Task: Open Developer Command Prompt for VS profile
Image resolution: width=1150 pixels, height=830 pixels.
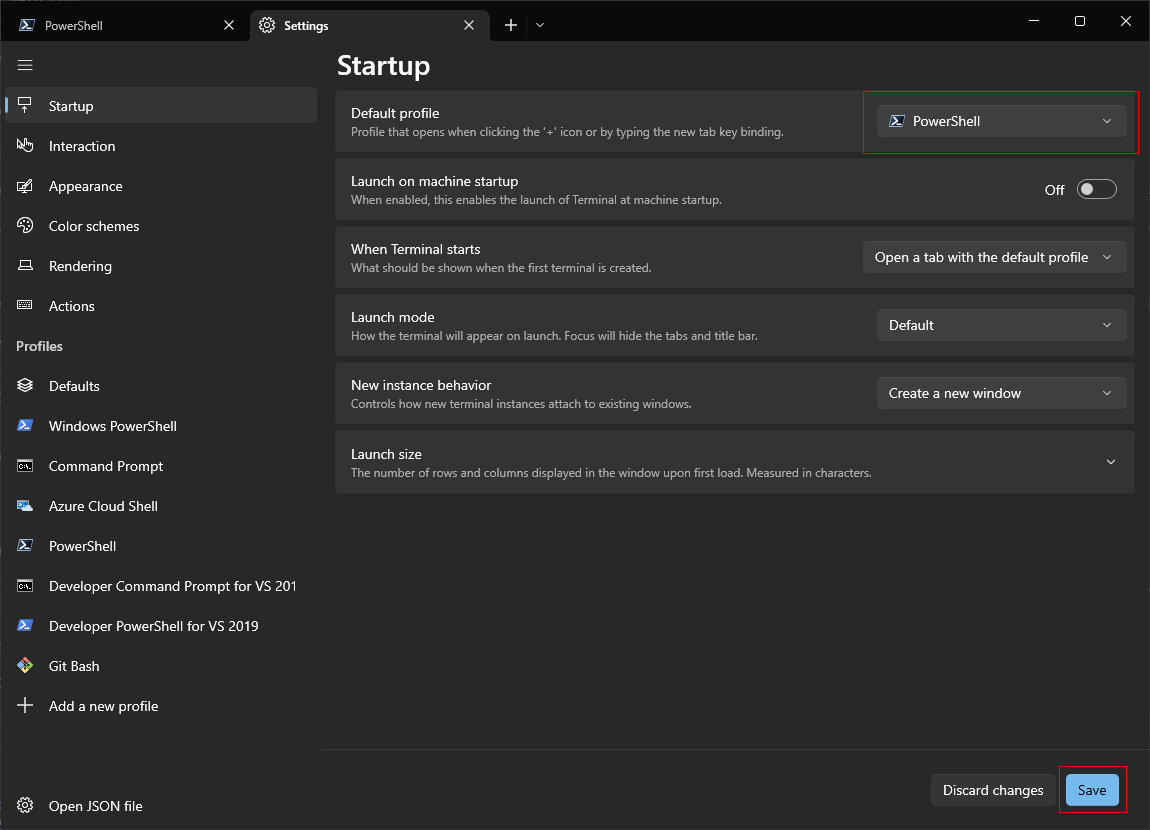Action: point(161,586)
